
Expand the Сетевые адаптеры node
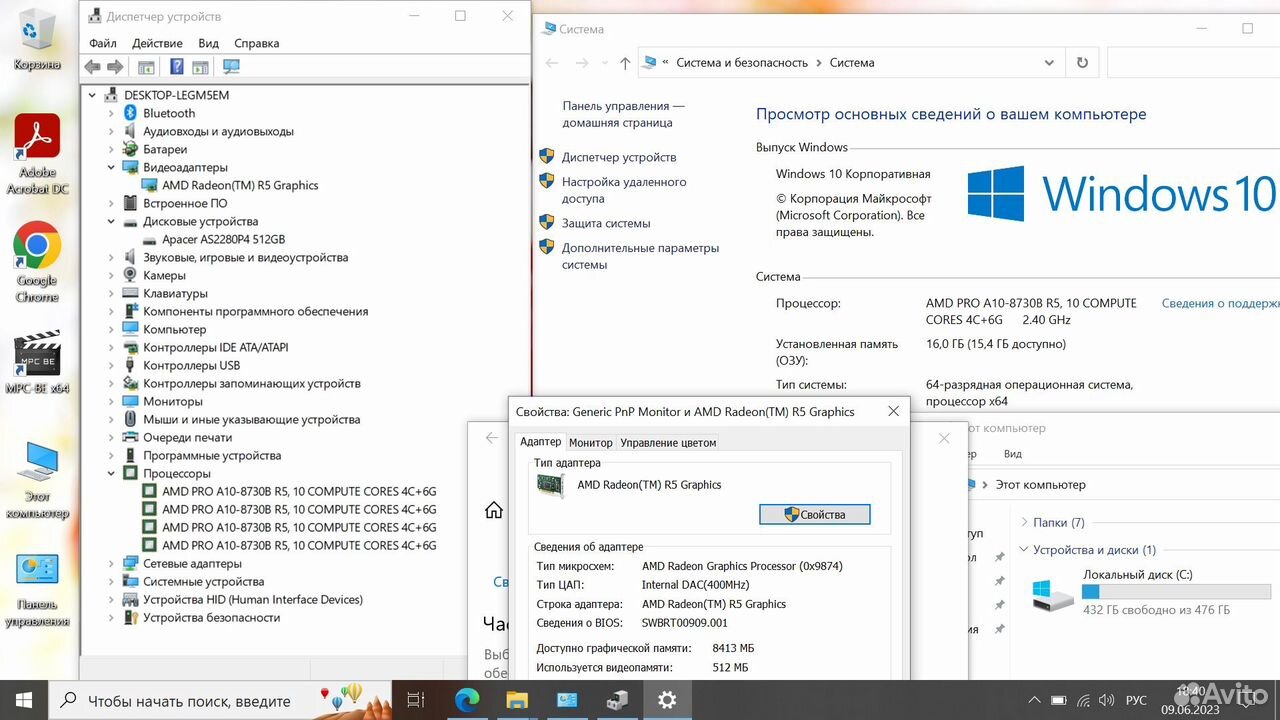(111, 563)
